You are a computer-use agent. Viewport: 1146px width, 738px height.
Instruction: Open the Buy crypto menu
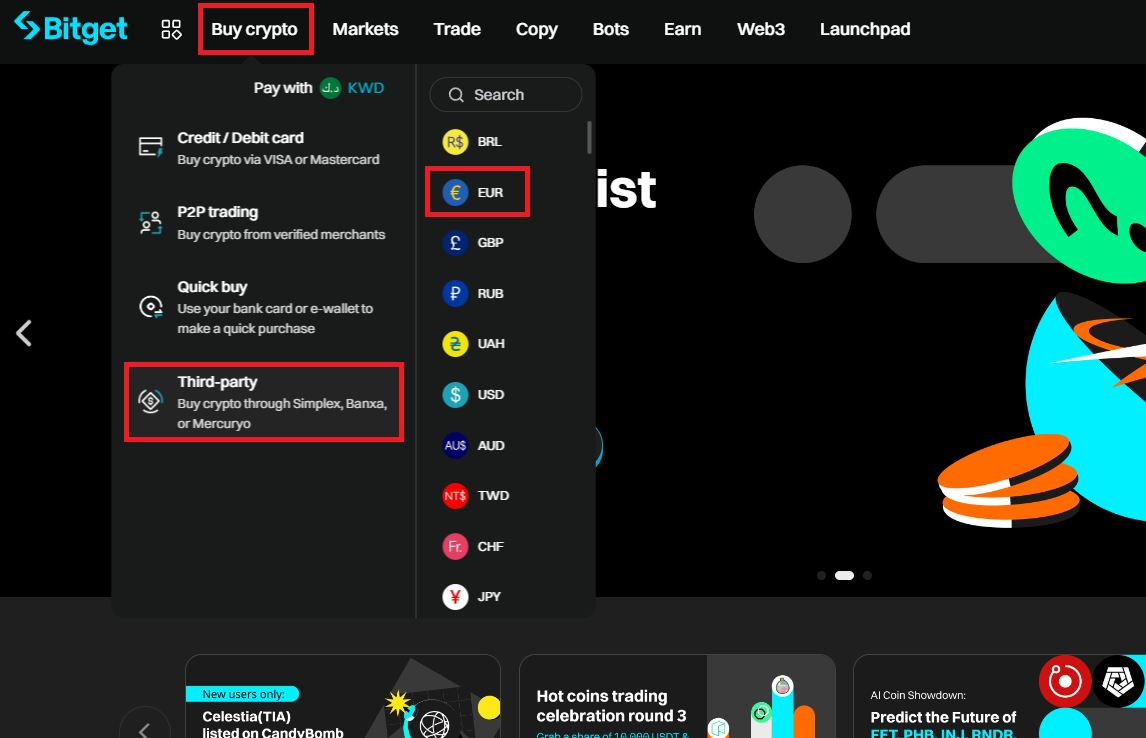click(254, 29)
